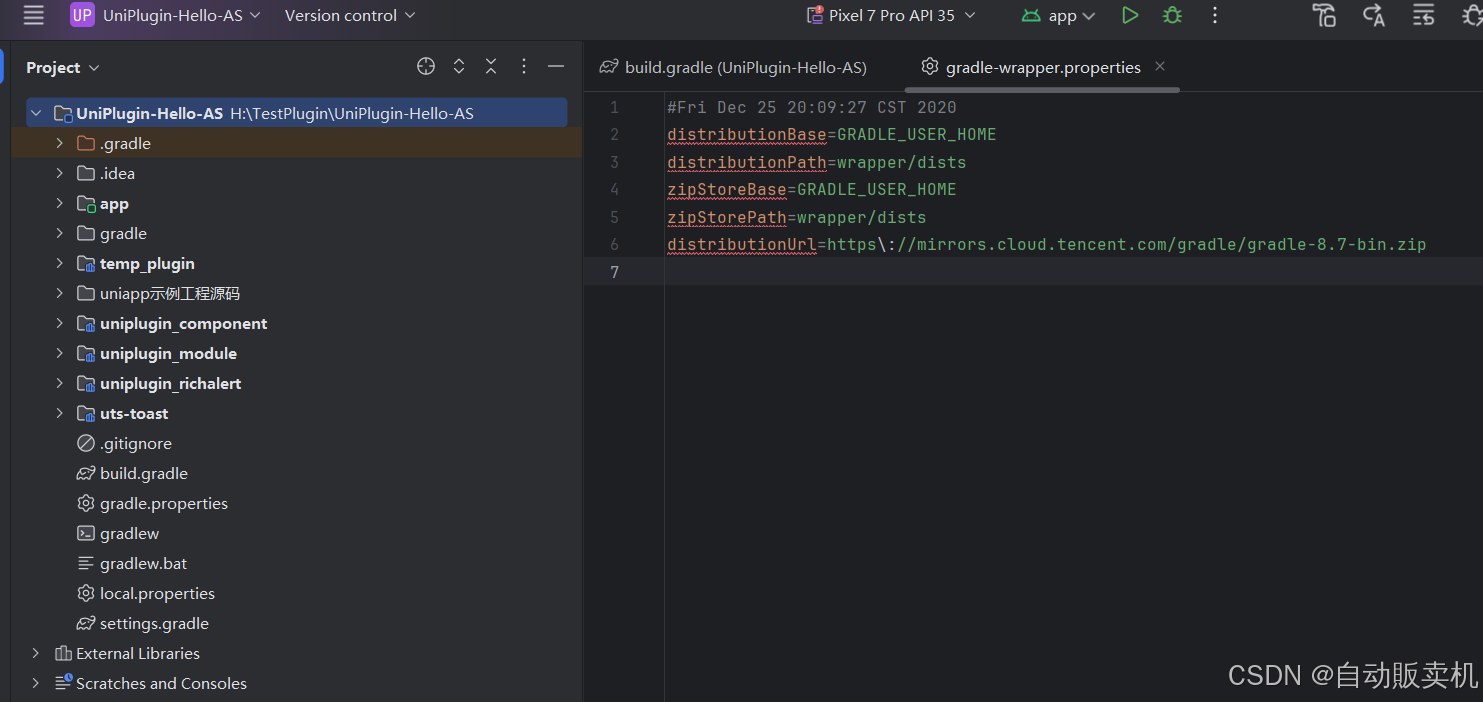1483x702 pixels.
Task: Click the gradlew terminal file icon
Action: [x=86, y=533]
